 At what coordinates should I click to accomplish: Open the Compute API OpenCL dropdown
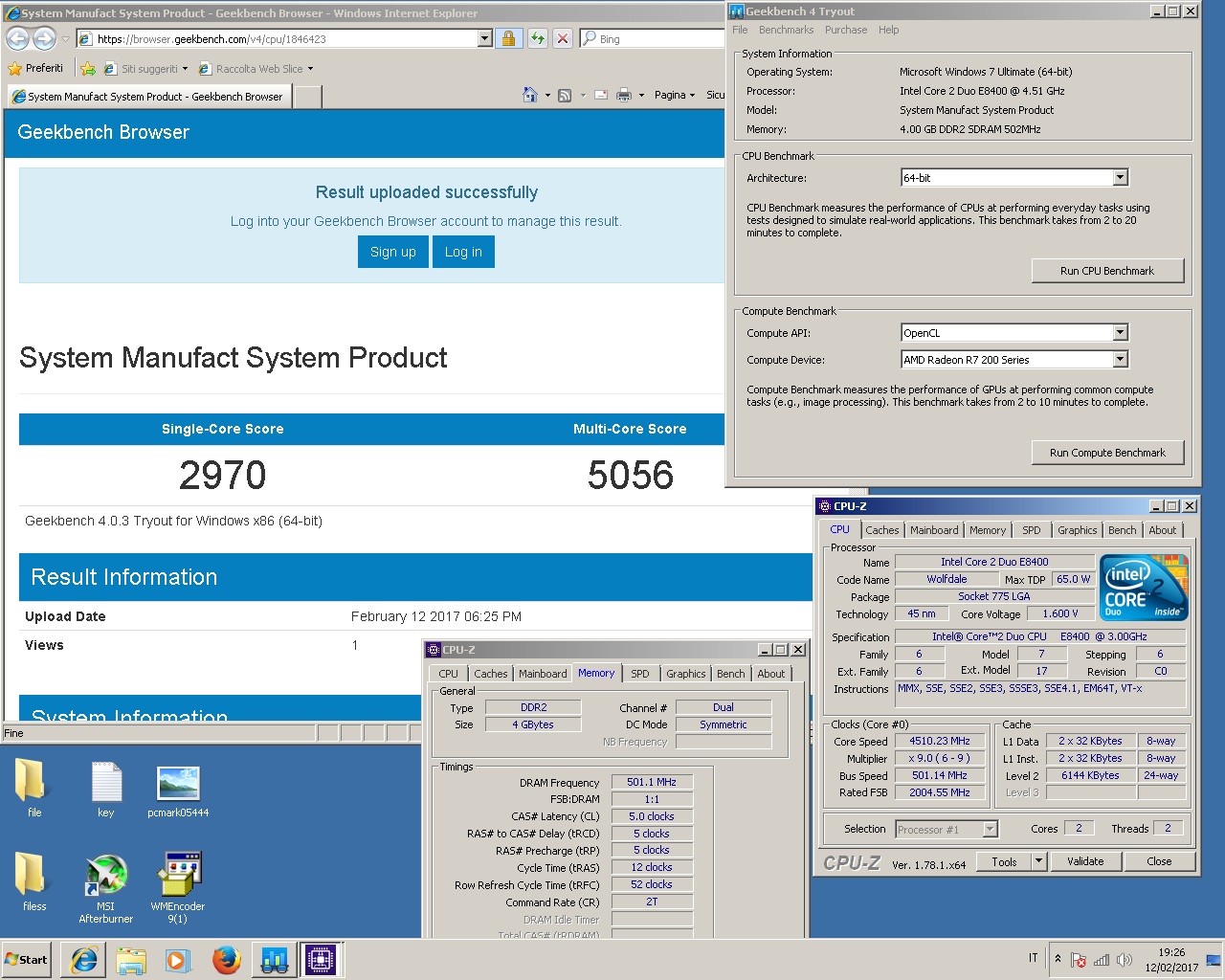click(1121, 333)
